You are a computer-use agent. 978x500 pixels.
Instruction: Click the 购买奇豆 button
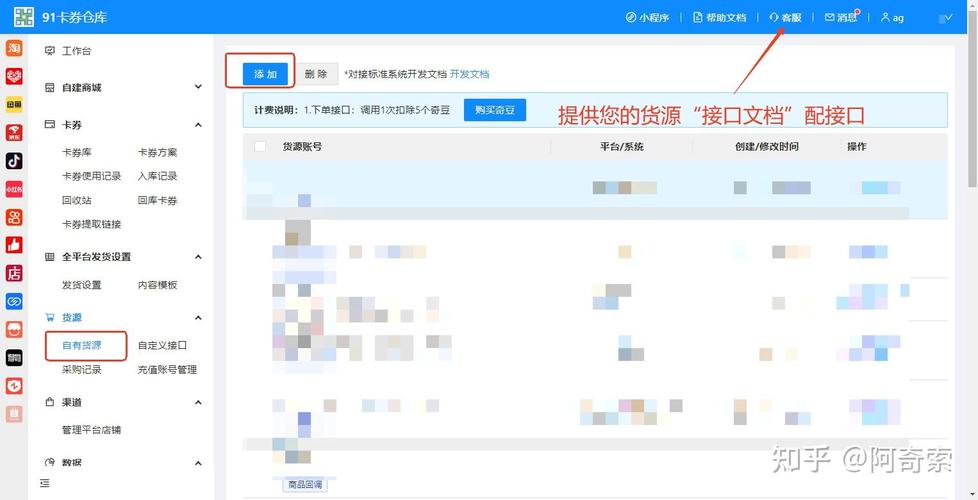[x=495, y=110]
